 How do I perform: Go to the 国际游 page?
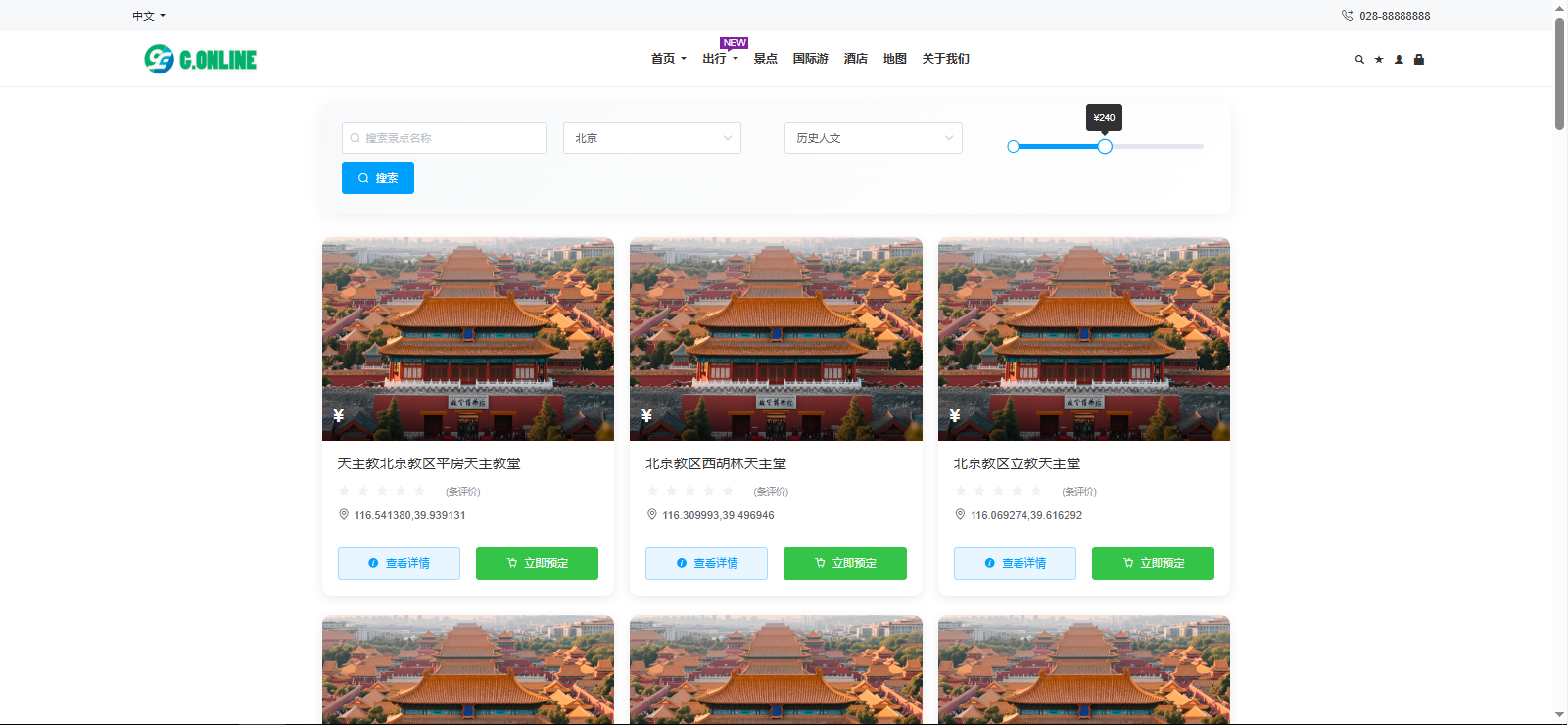(x=811, y=59)
